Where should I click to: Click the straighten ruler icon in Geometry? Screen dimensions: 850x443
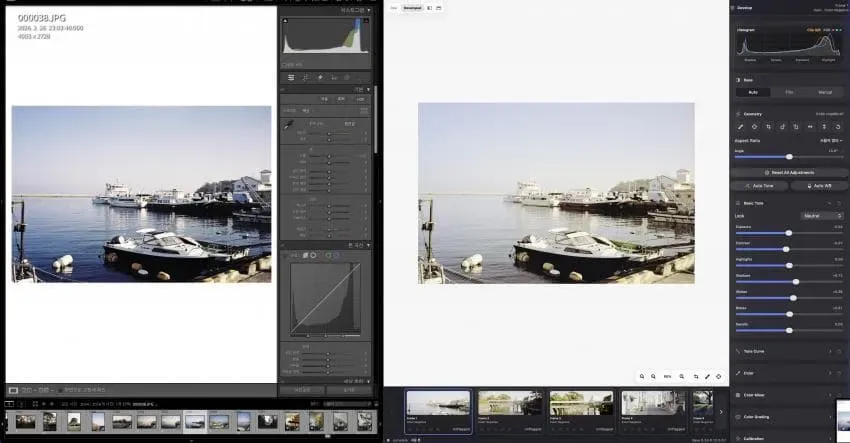pos(740,127)
